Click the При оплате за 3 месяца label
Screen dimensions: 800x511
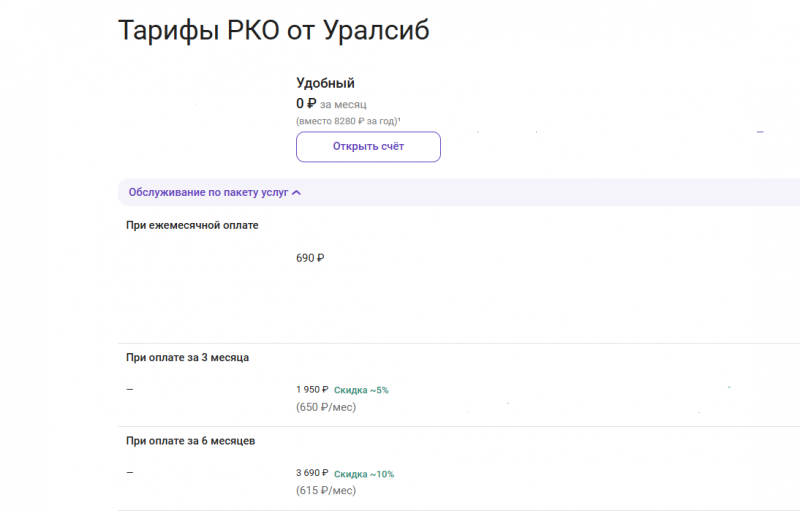pos(188,357)
